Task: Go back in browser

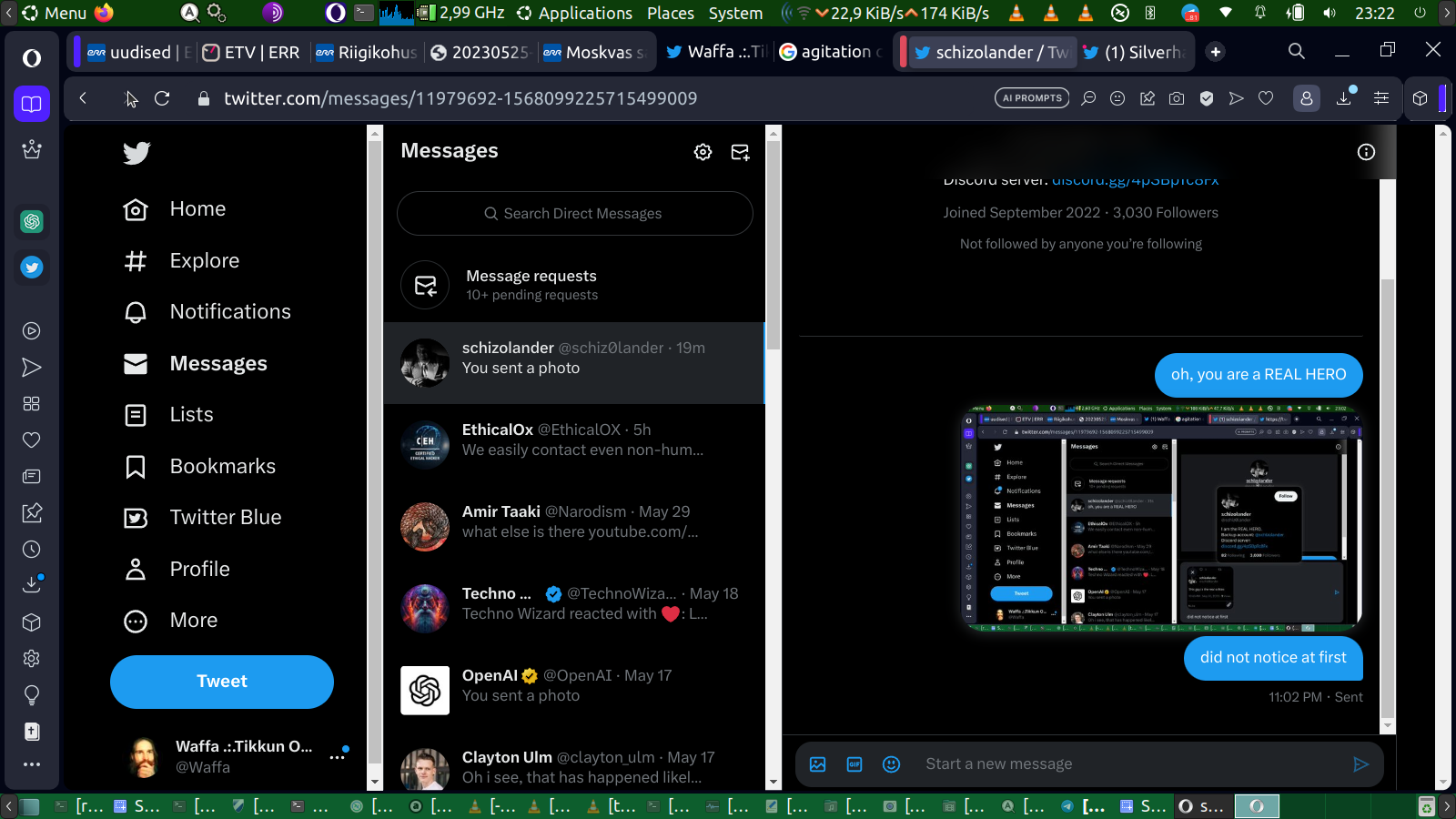Action: 83,98
